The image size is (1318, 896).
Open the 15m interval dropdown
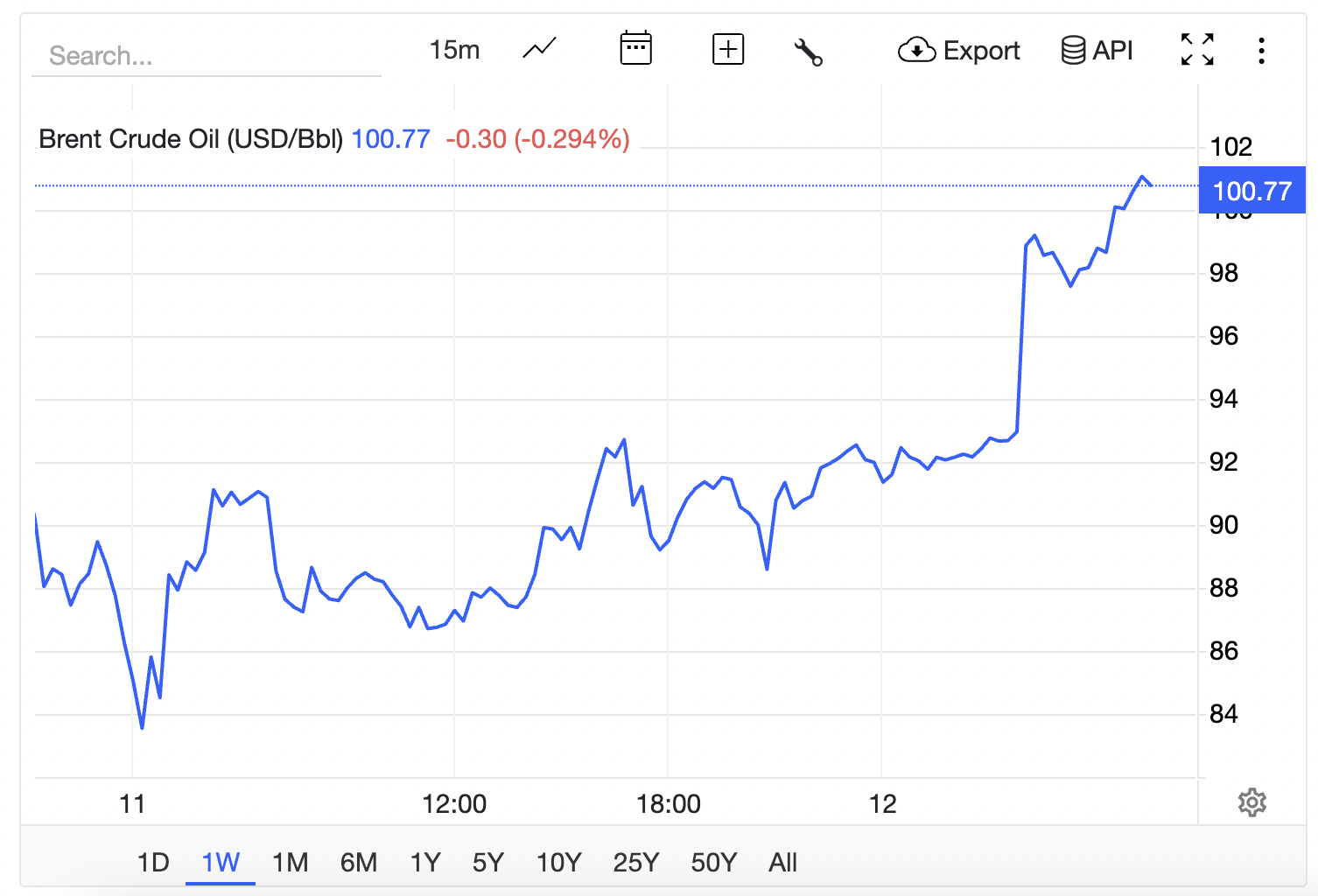[x=454, y=50]
